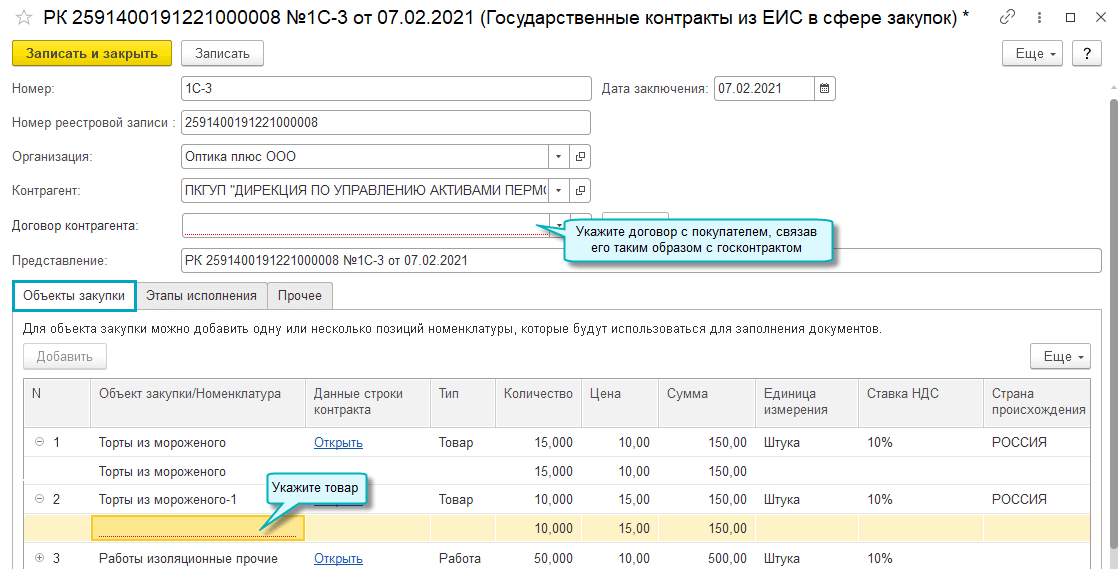
Task: Expand the Контрагент dropdown list
Action: coord(559,191)
